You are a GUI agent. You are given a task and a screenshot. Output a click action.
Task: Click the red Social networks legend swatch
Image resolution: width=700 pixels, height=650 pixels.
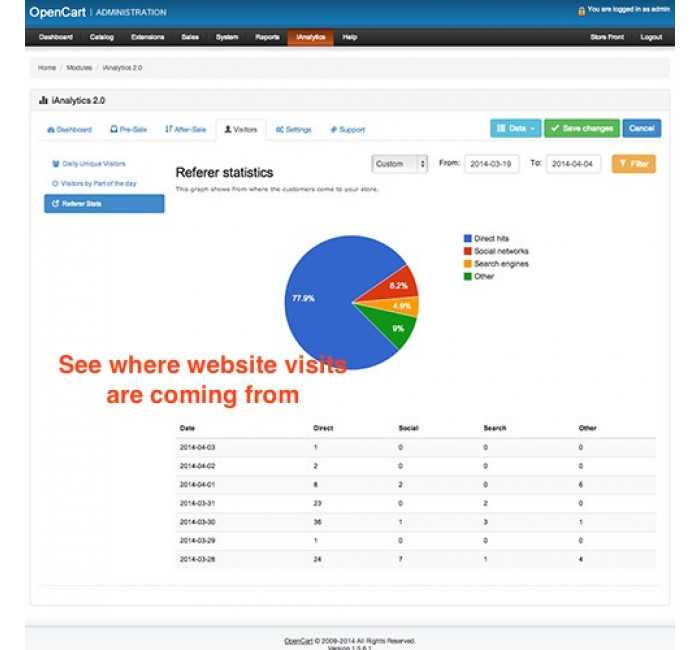[x=467, y=251]
